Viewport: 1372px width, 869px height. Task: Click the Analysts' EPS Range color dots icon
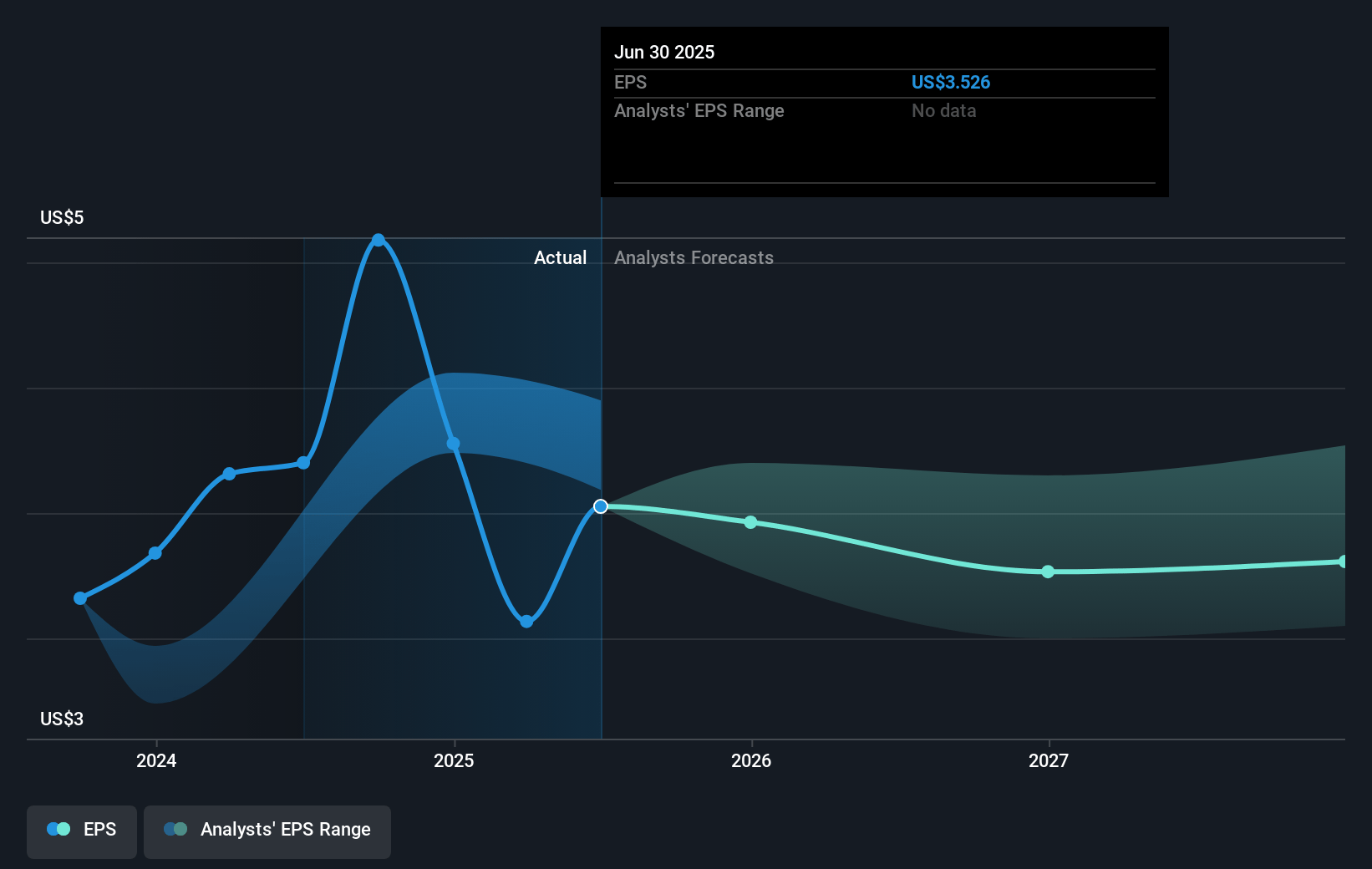click(175, 830)
